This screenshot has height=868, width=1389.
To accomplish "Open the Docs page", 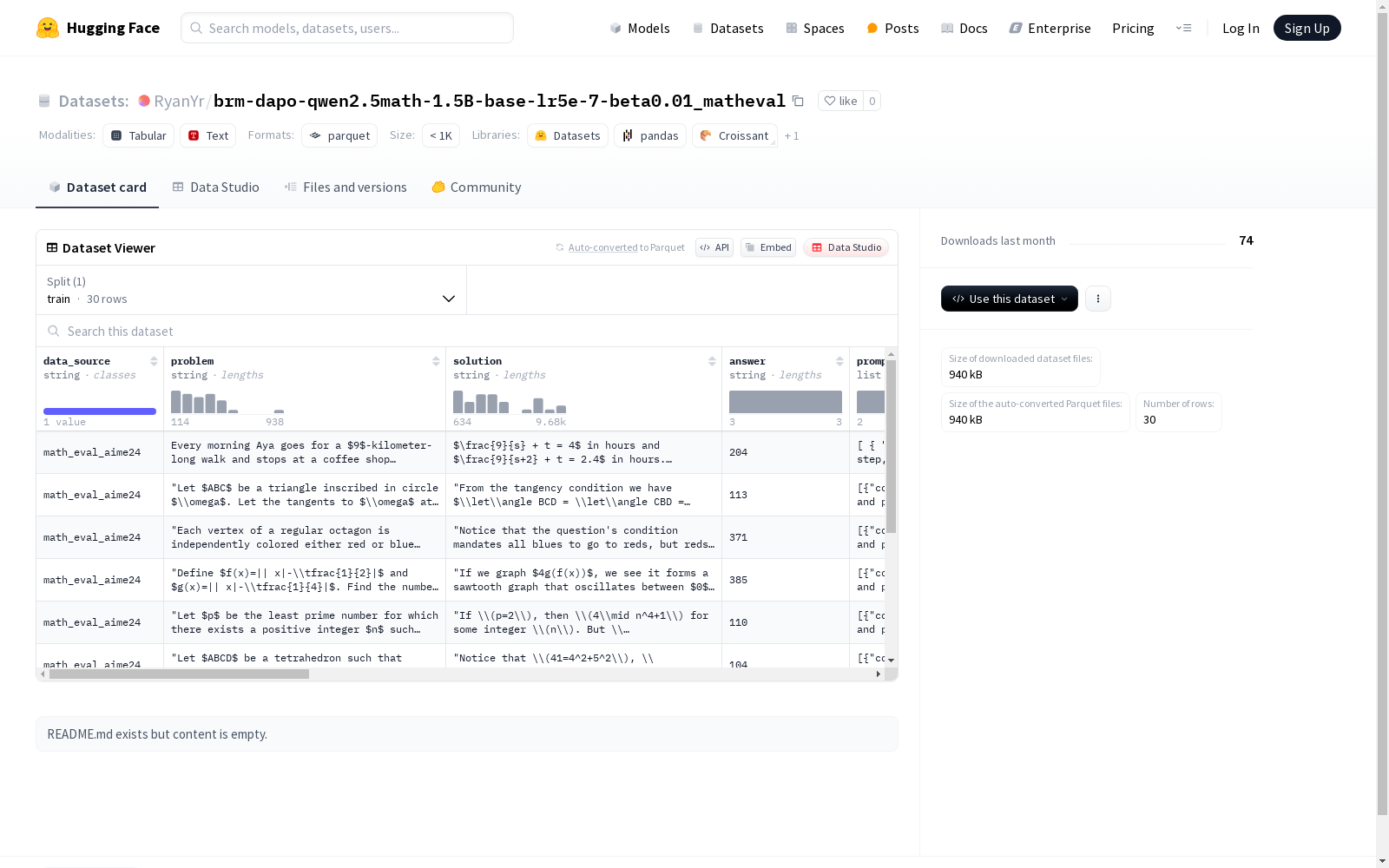I will [x=964, y=28].
